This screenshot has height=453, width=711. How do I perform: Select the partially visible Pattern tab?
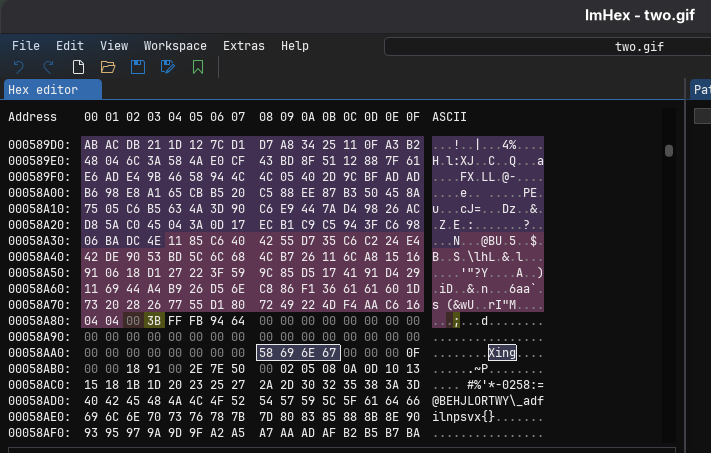point(701,90)
